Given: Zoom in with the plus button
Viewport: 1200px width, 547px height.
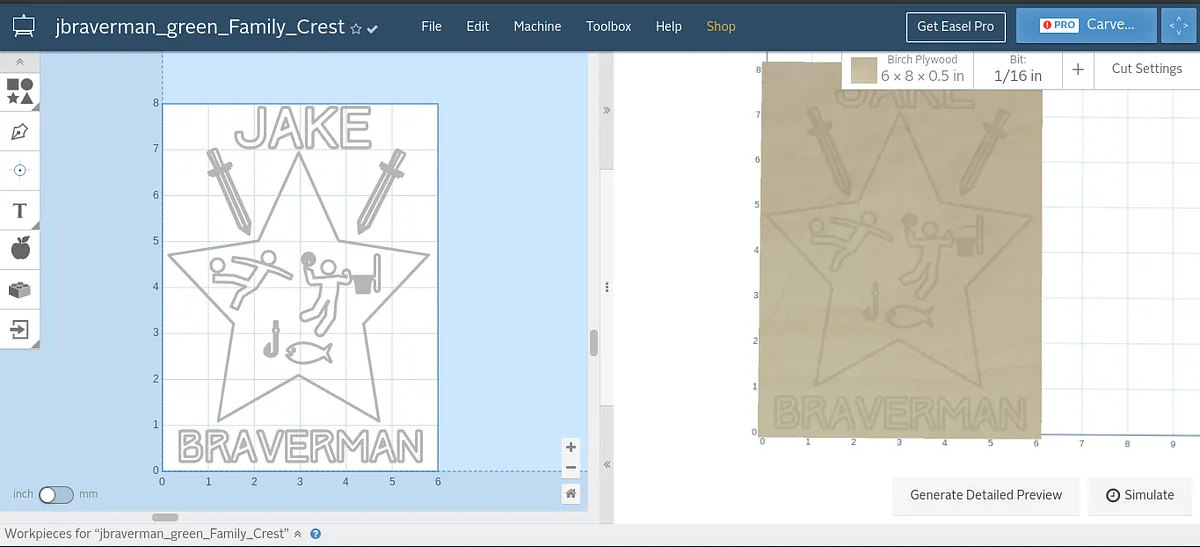Looking at the screenshot, I should click(570, 448).
